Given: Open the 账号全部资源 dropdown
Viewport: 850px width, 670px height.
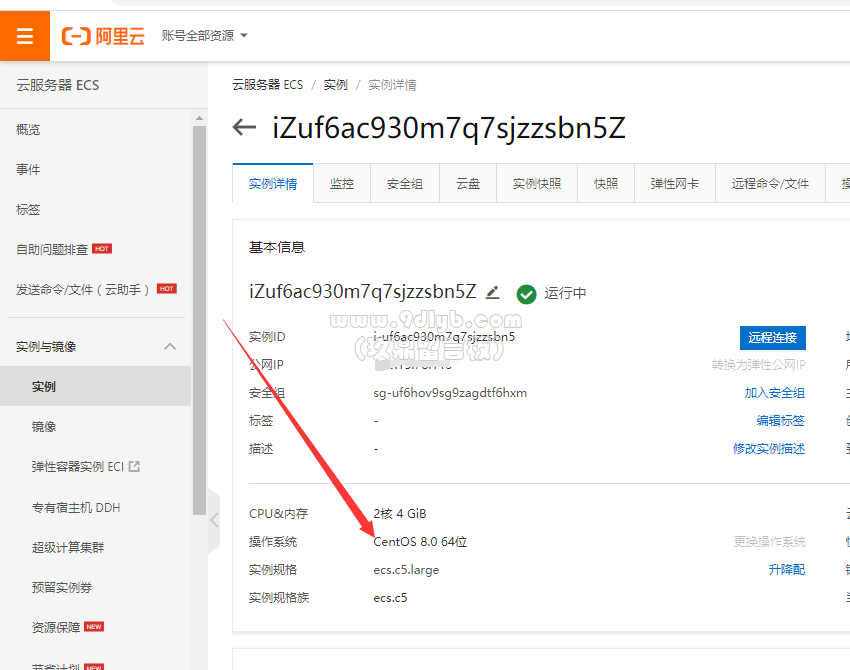Looking at the screenshot, I should click(204, 36).
